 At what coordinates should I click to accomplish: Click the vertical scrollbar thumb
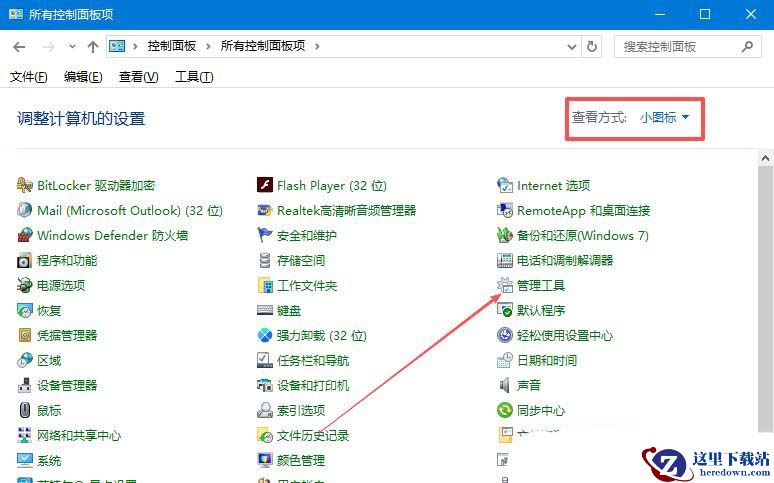(x=765, y=299)
